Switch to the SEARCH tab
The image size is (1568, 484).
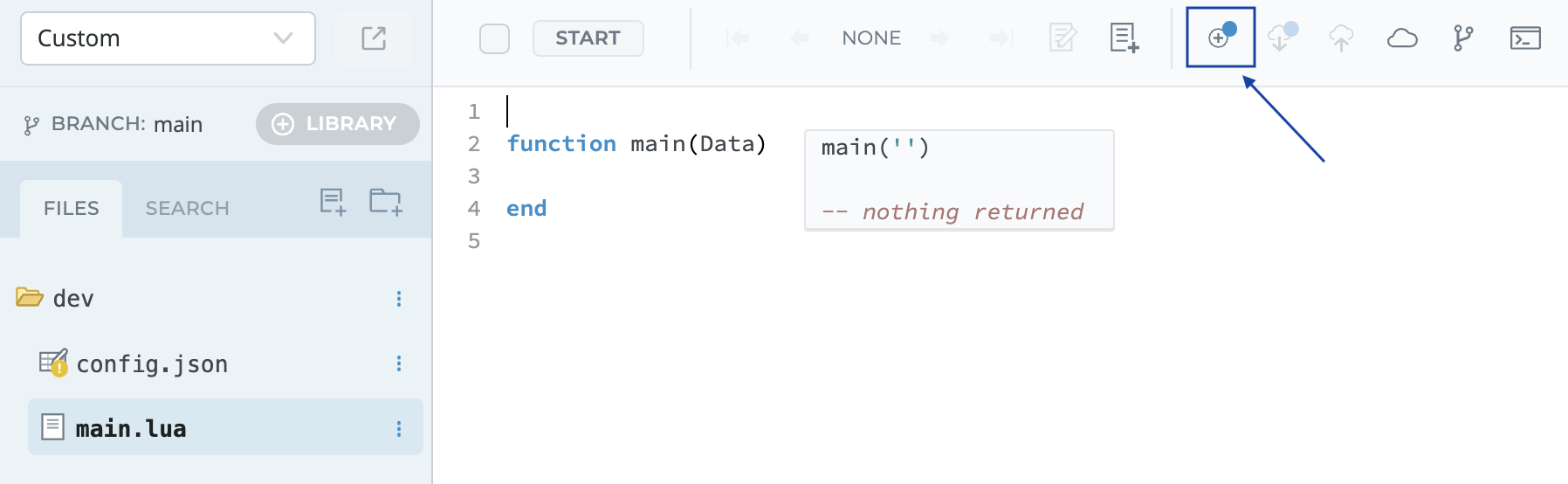[x=187, y=208]
